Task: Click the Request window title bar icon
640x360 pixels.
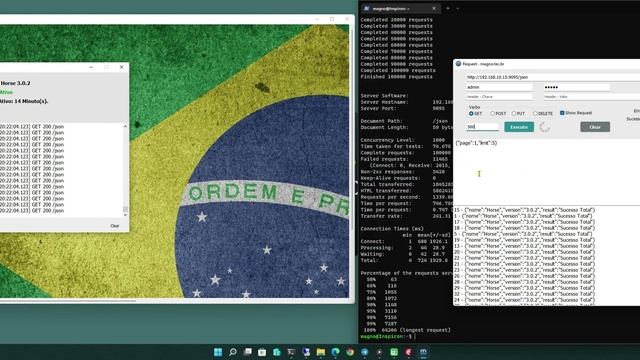Action: point(458,64)
